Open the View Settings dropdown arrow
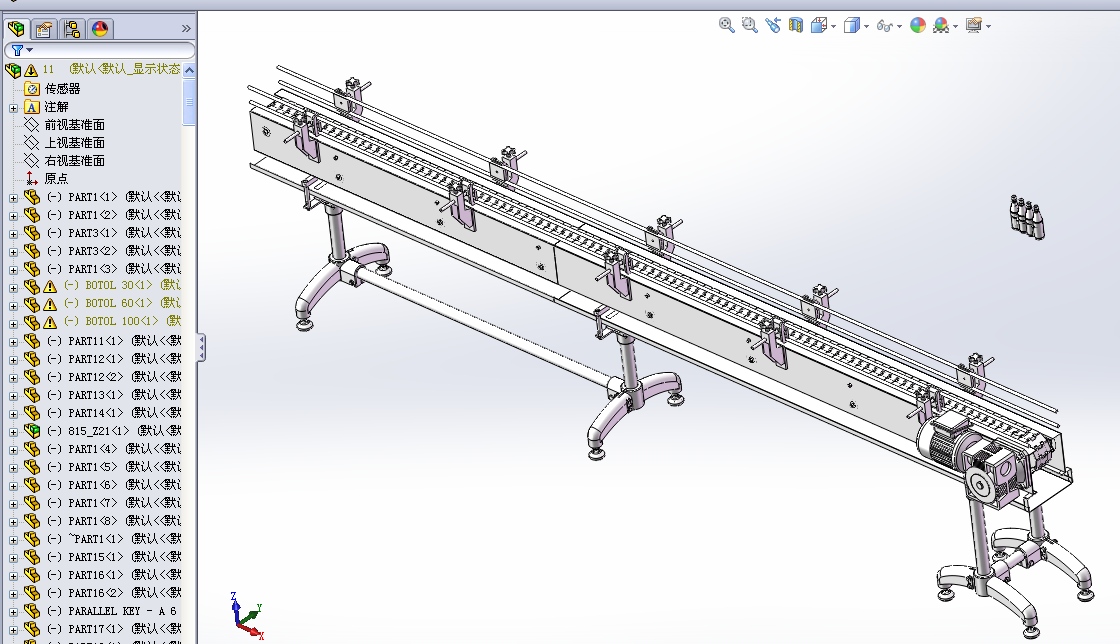The image size is (1120, 644). (989, 26)
